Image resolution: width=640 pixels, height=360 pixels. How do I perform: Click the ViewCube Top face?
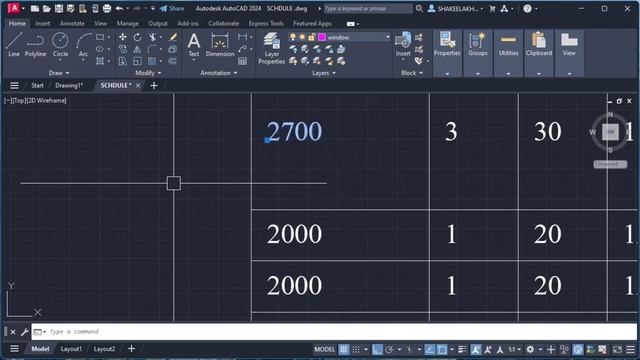[610, 132]
